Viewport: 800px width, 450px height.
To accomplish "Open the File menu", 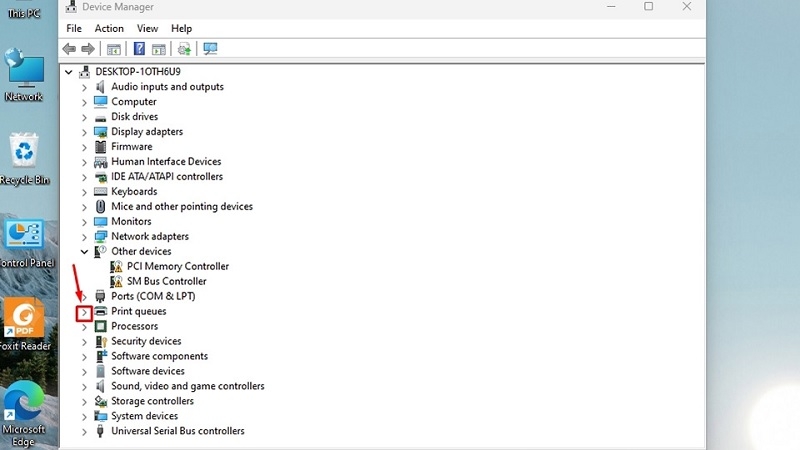I will click(x=74, y=29).
